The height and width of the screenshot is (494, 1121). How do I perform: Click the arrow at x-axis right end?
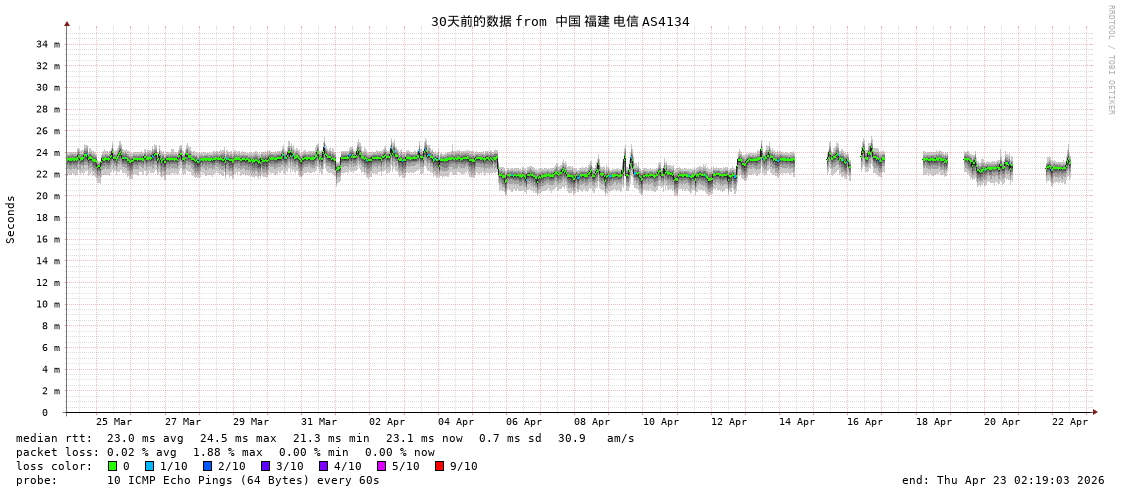pyautogui.click(x=1095, y=412)
